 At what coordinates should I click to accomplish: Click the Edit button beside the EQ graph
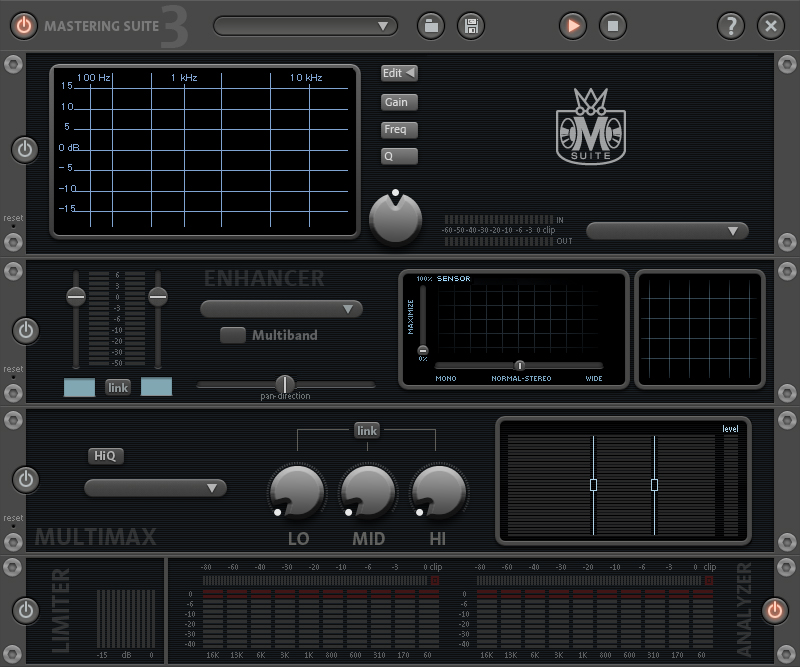[399, 73]
